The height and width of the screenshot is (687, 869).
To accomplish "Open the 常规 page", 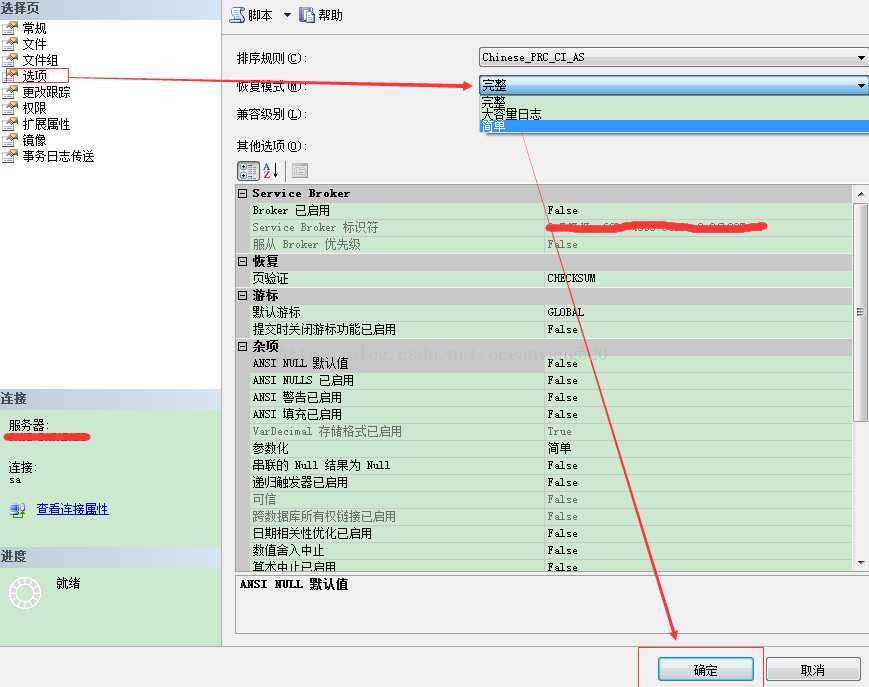I will point(34,28).
